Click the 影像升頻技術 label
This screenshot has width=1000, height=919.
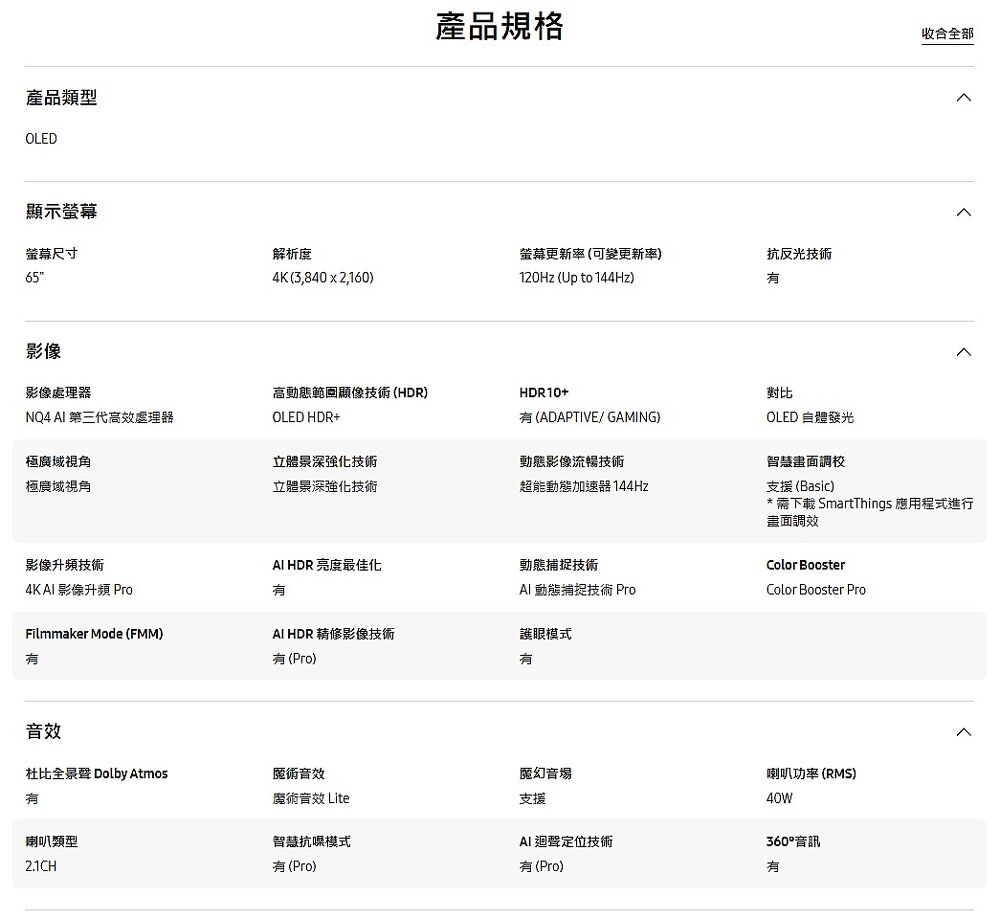tap(64, 565)
